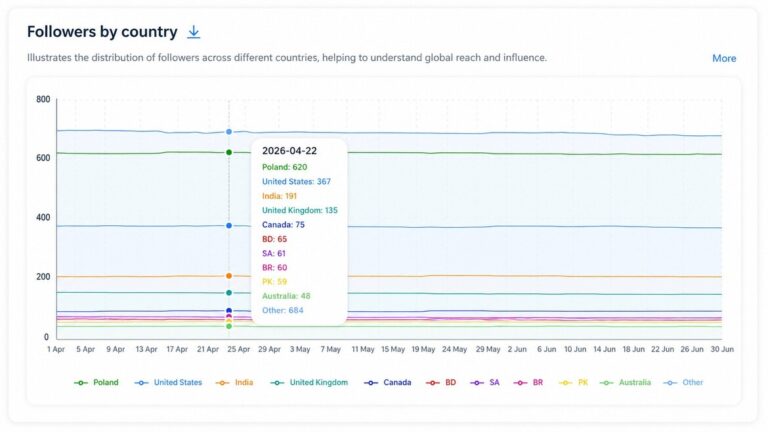The image size is (768, 432).
Task: Toggle Other series in the legend
Action: (683, 383)
